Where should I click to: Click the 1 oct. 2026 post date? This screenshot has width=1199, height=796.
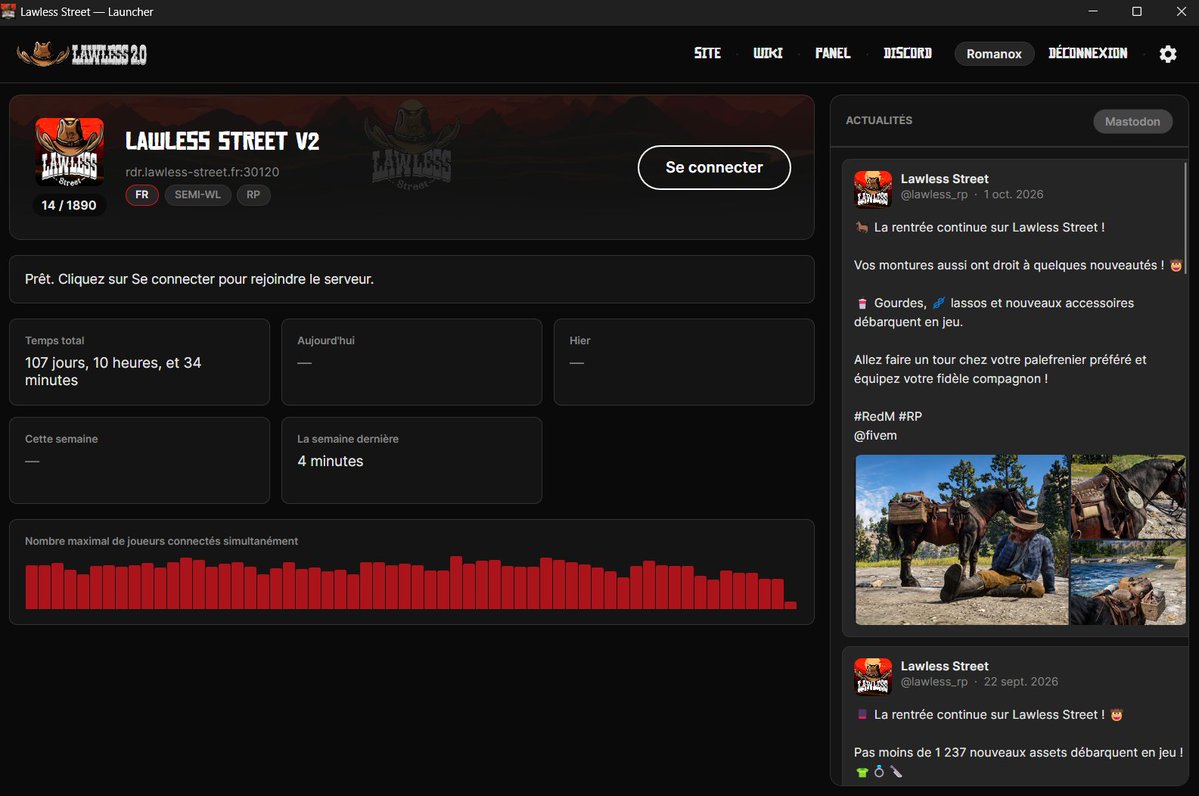1013,194
